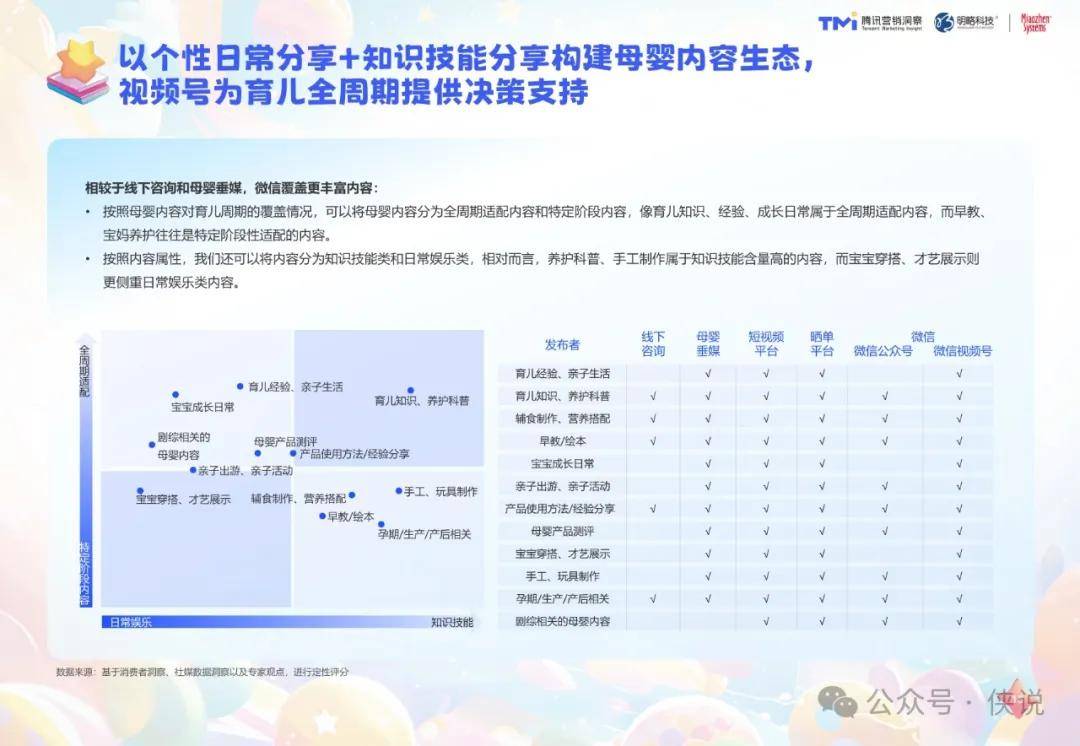Image resolution: width=1080 pixels, height=746 pixels.
Task: Click the 线下咨询 checkmark in the 早教/绘本 row
Action: (653, 441)
